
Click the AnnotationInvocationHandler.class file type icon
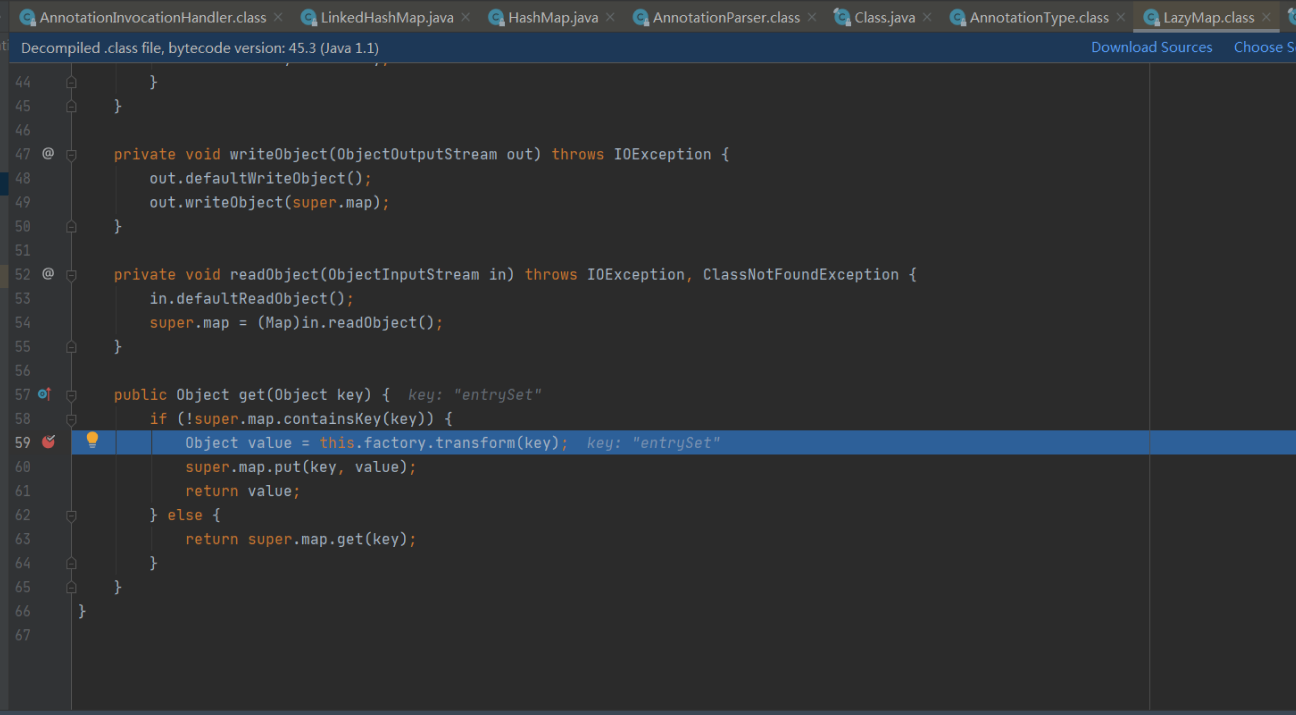pos(28,17)
